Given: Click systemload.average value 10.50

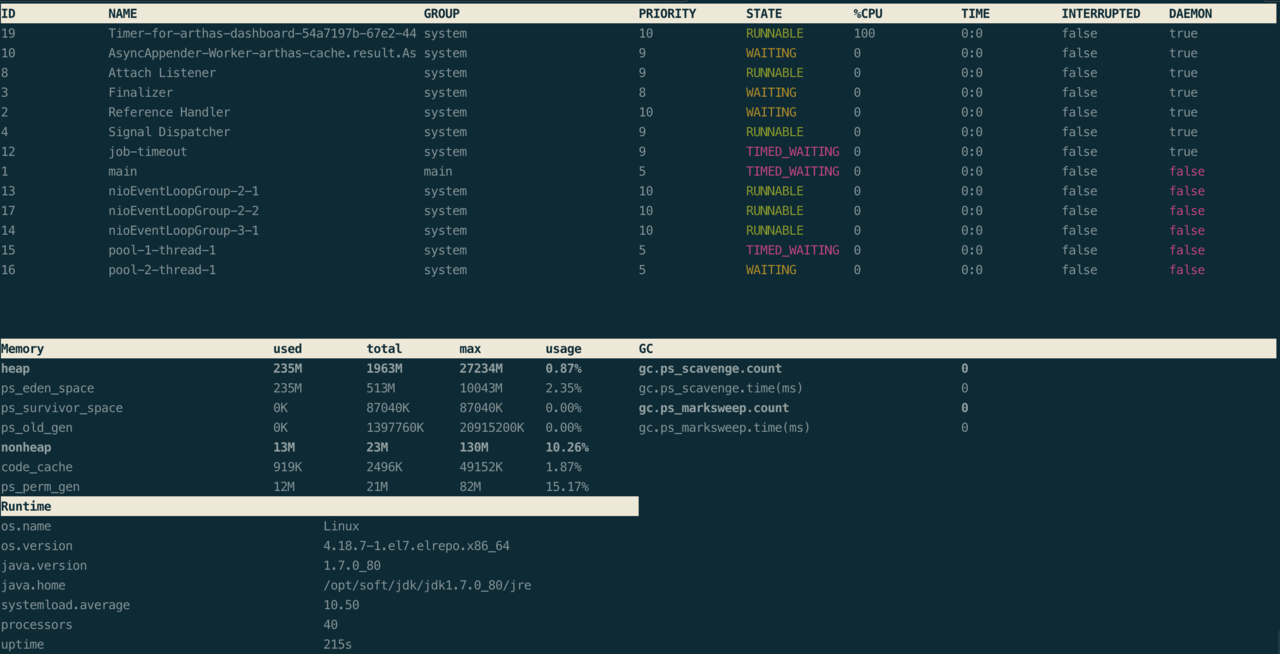Looking at the screenshot, I should click(341, 605).
